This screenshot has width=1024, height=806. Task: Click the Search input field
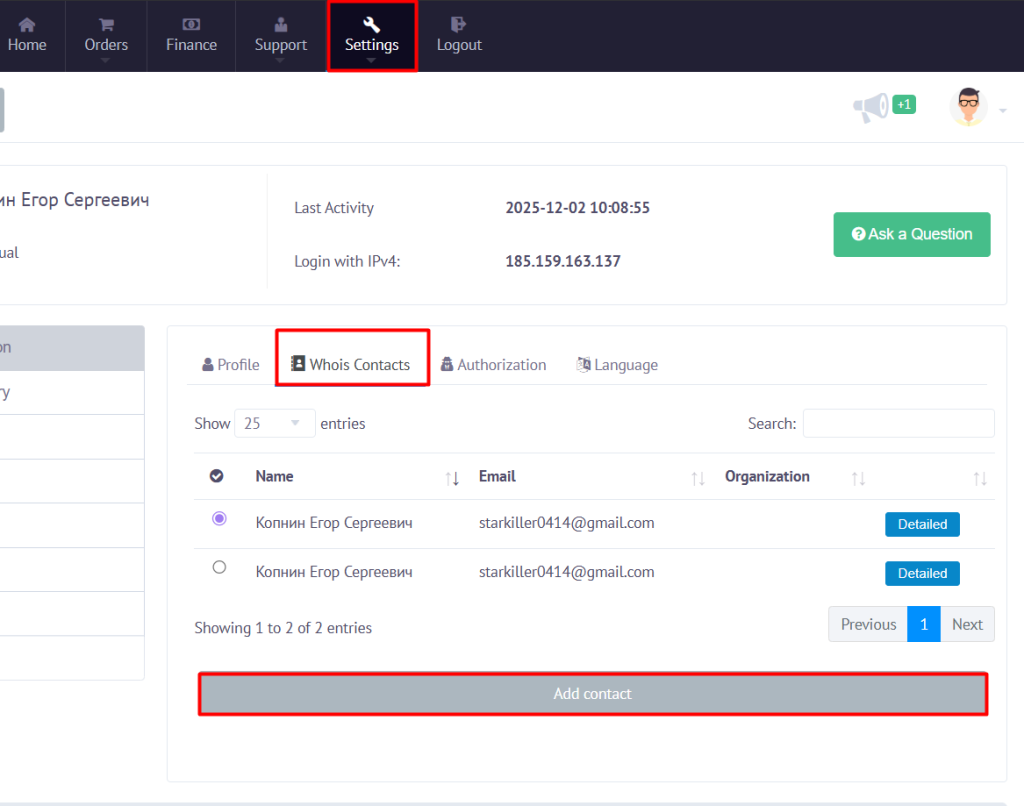tap(898, 423)
